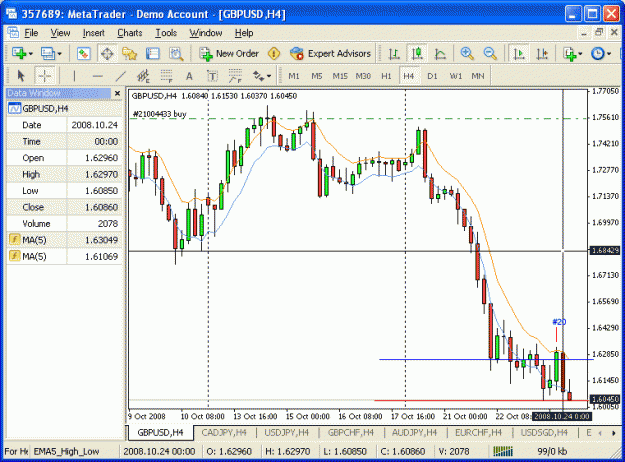Pick the horizontal line drawing tool

click(x=97, y=76)
